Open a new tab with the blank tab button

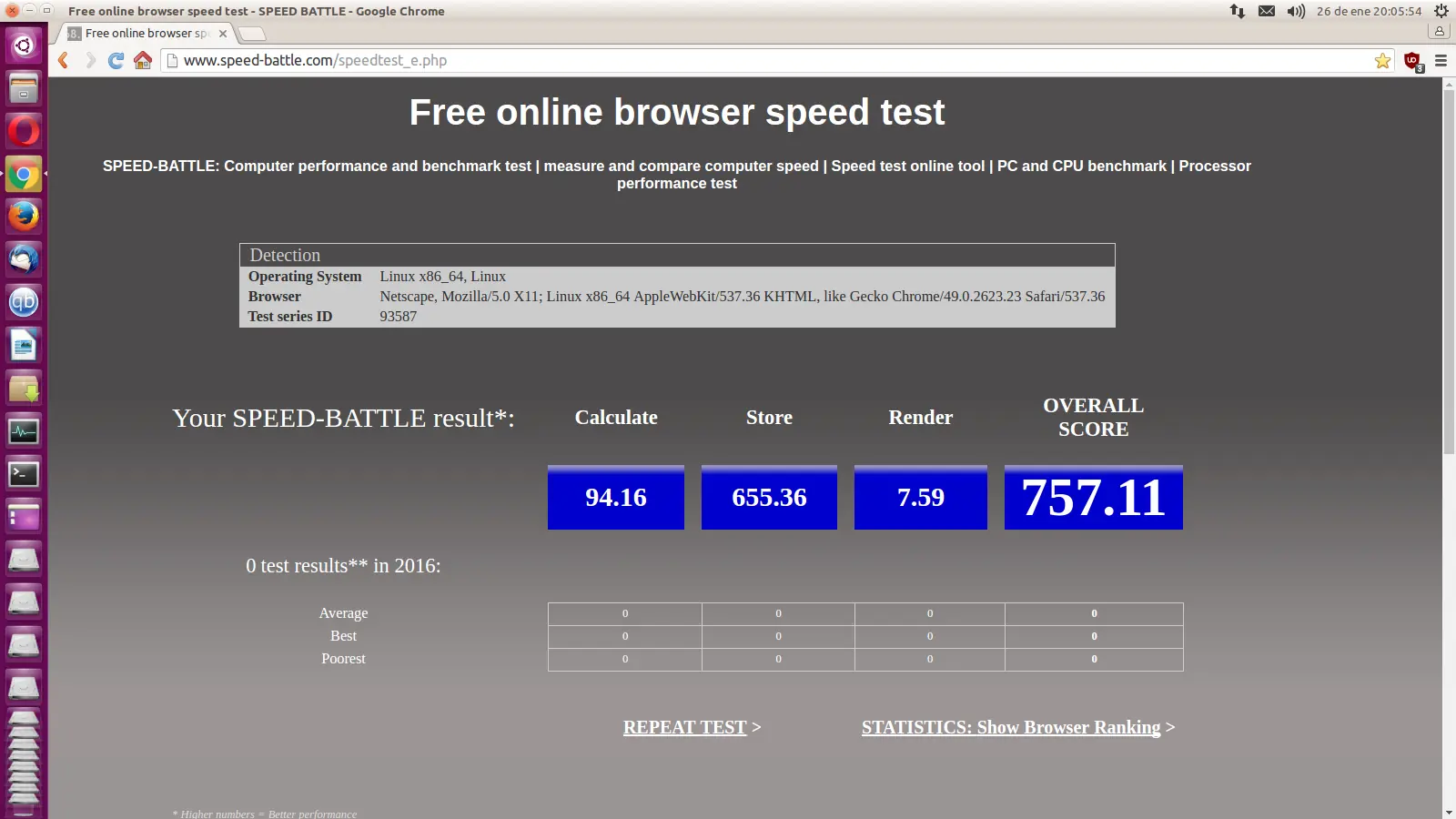click(x=252, y=34)
